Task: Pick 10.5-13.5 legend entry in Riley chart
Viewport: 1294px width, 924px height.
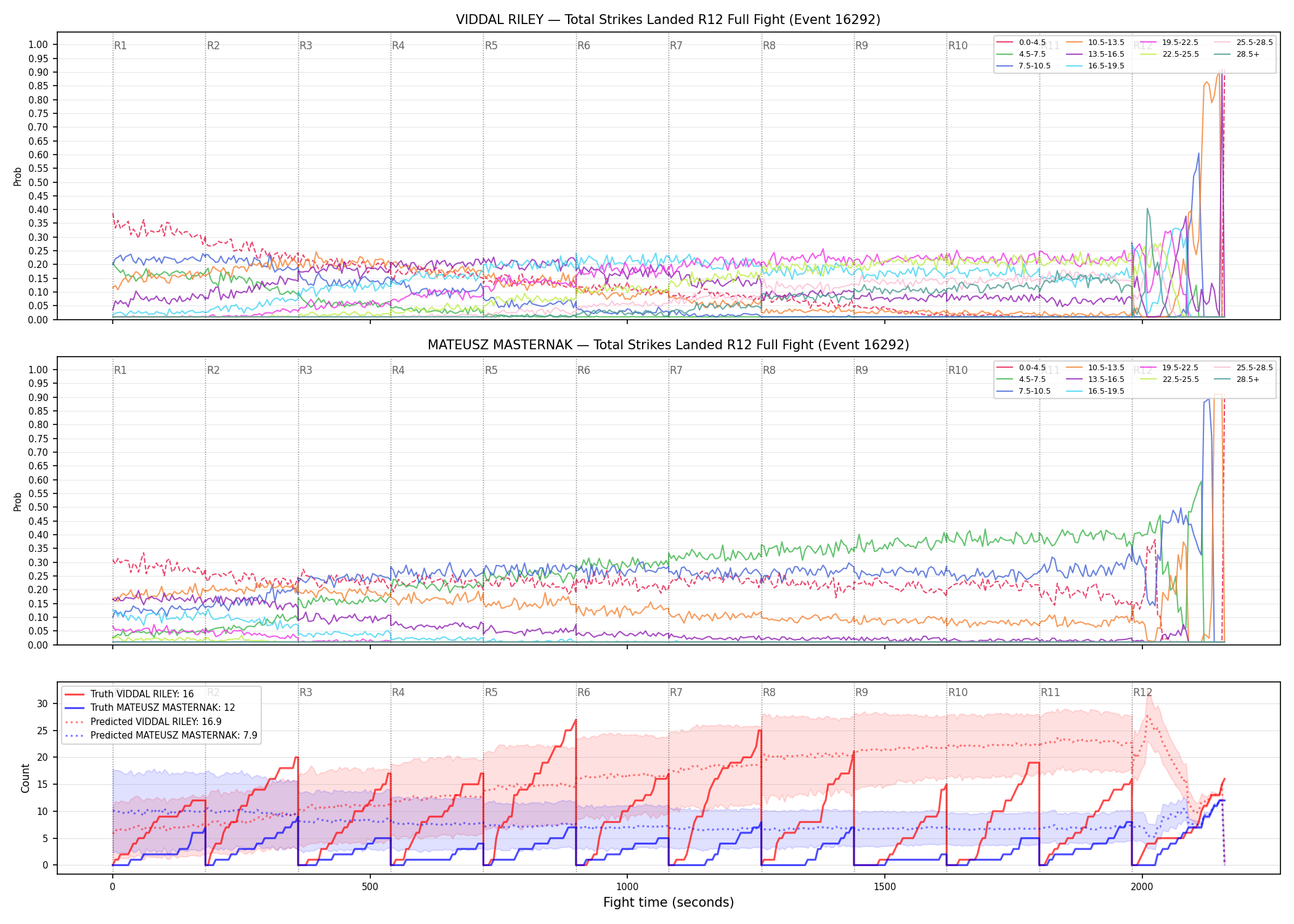Action: pos(1095,43)
